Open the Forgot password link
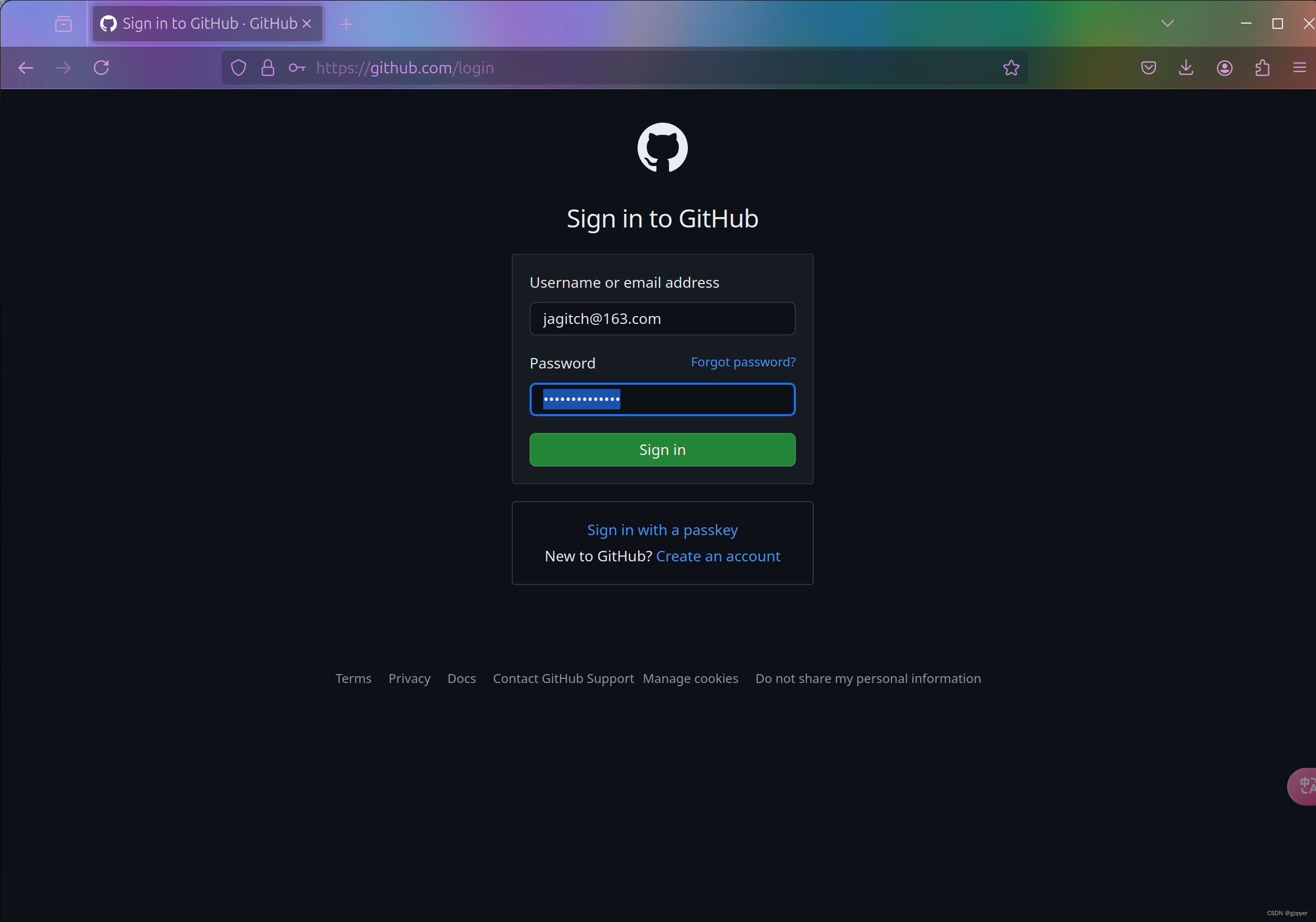 click(x=743, y=362)
